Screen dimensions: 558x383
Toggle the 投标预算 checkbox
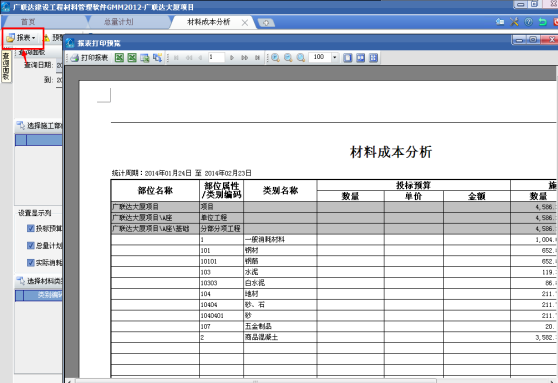[x=31, y=228]
